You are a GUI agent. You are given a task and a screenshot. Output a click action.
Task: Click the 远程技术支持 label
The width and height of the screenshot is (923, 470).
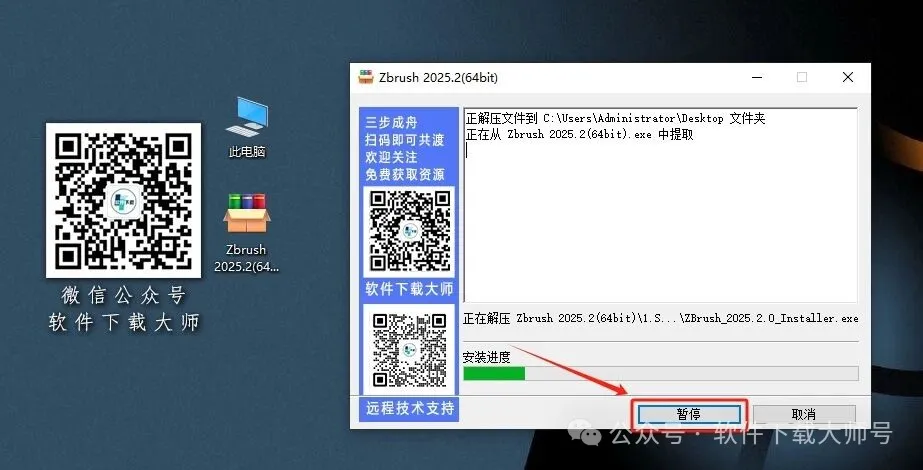(410, 408)
